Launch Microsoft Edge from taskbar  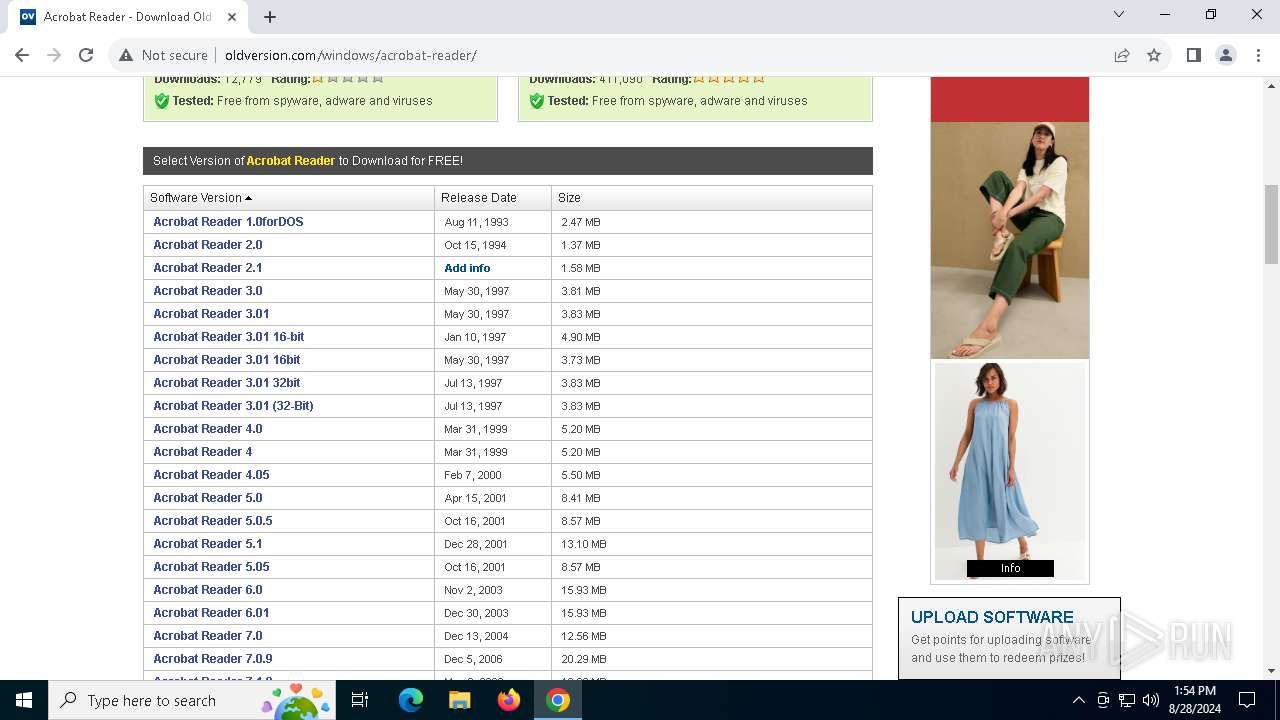[411, 700]
